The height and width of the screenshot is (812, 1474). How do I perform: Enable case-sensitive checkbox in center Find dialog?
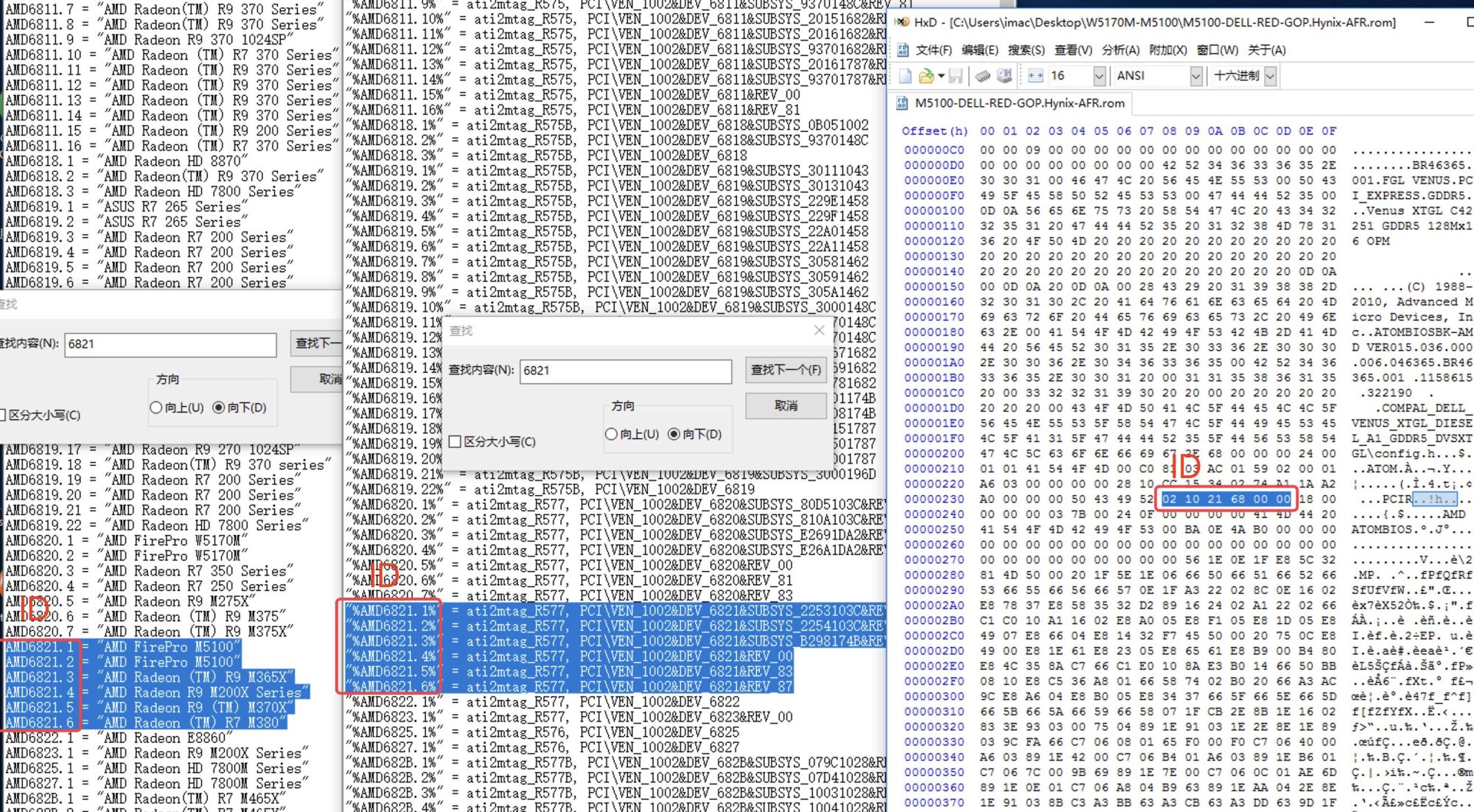(x=455, y=441)
